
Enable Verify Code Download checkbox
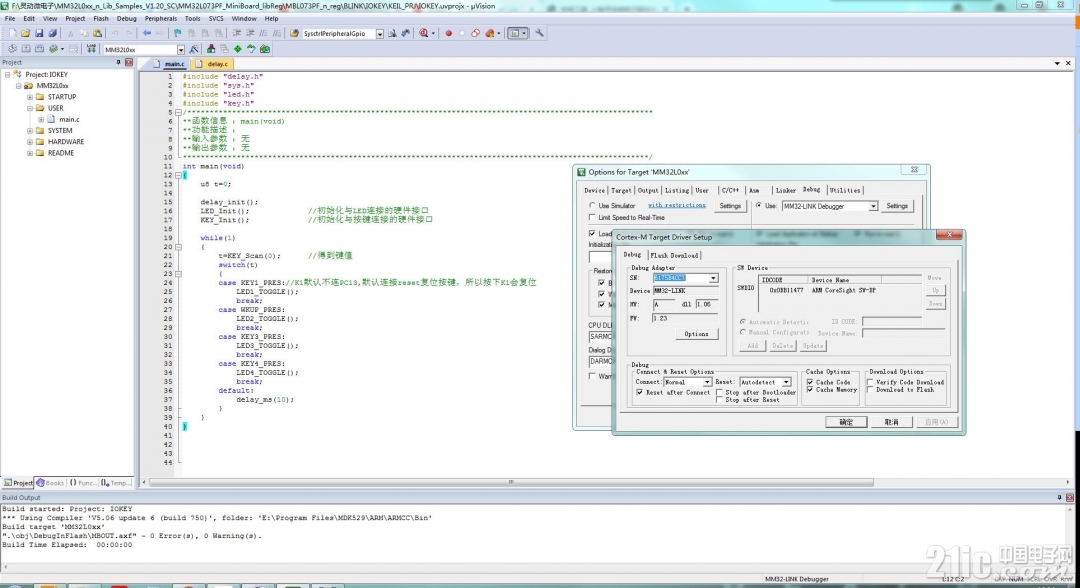click(x=870, y=381)
